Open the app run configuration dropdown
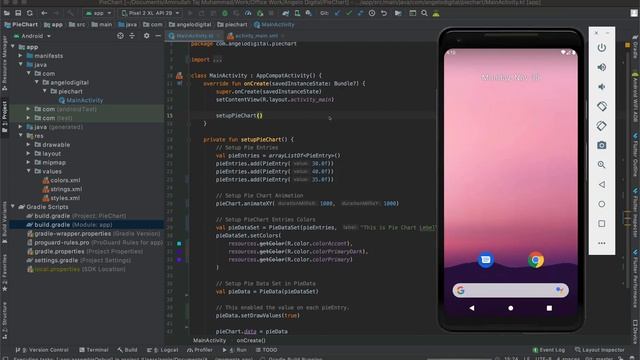This screenshot has width=640, height=360. tap(98, 13)
